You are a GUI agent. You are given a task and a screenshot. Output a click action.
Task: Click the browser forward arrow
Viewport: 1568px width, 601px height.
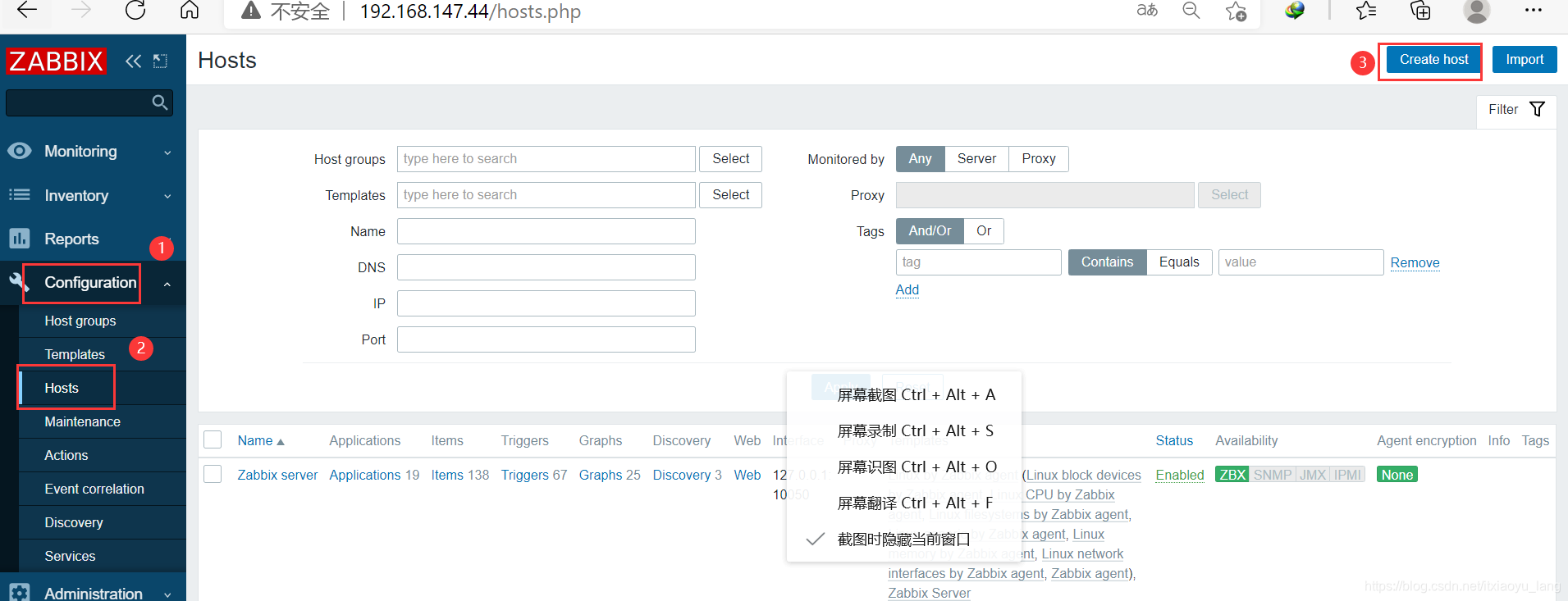point(81,10)
